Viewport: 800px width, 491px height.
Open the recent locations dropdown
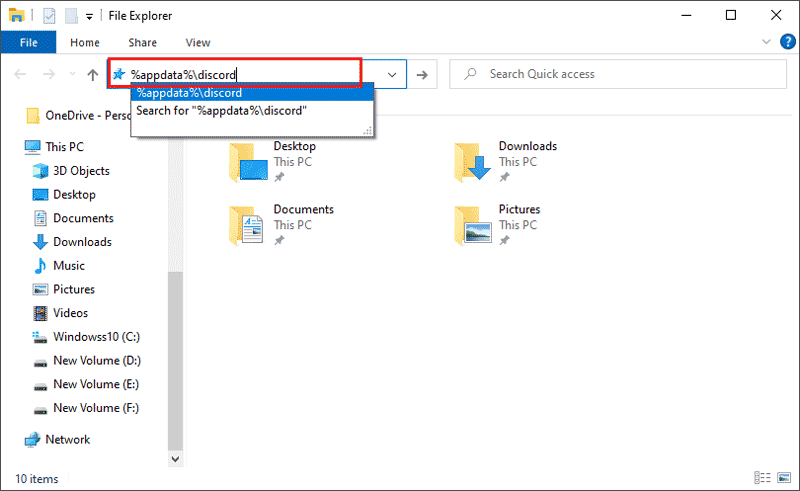point(72,75)
